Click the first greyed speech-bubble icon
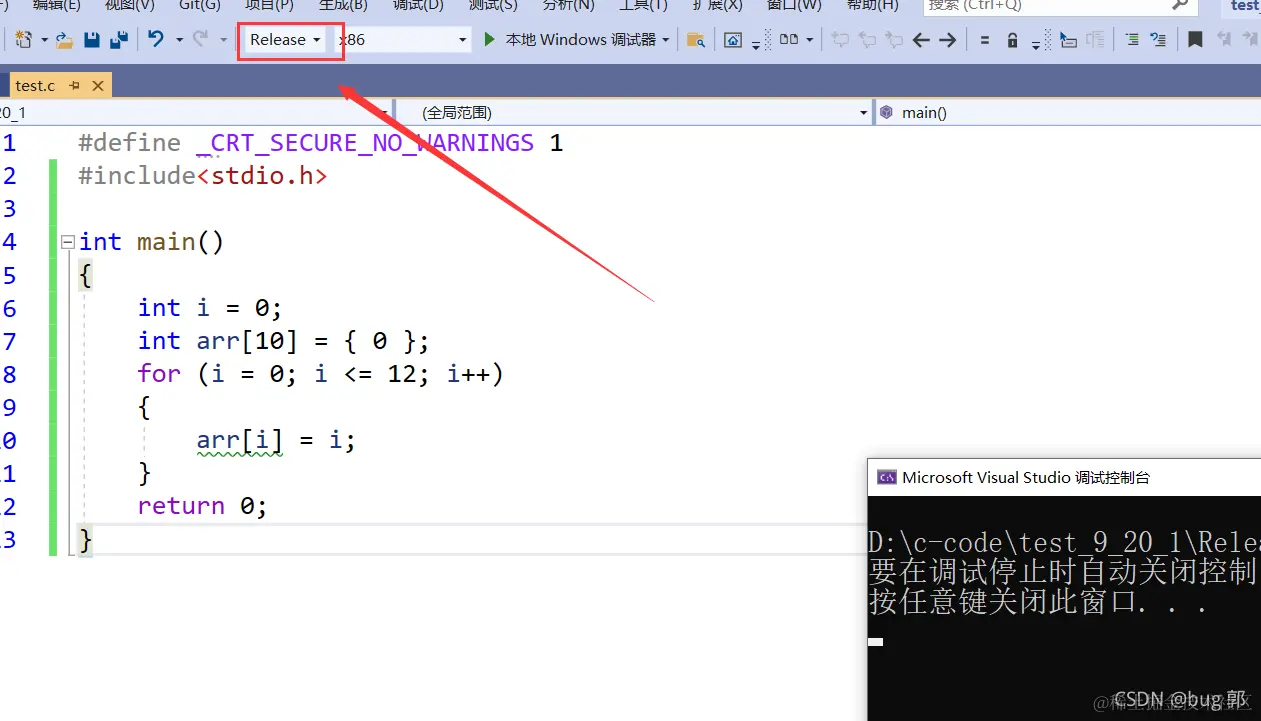This screenshot has width=1261, height=721. pyautogui.click(x=840, y=40)
